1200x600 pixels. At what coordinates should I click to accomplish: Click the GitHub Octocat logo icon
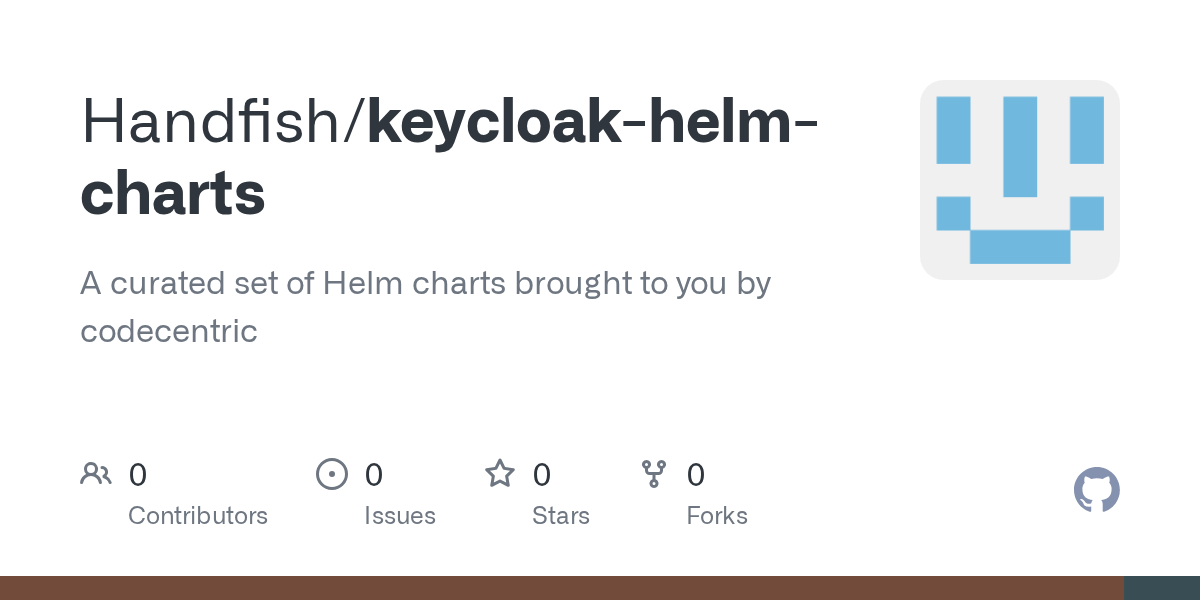click(1096, 490)
